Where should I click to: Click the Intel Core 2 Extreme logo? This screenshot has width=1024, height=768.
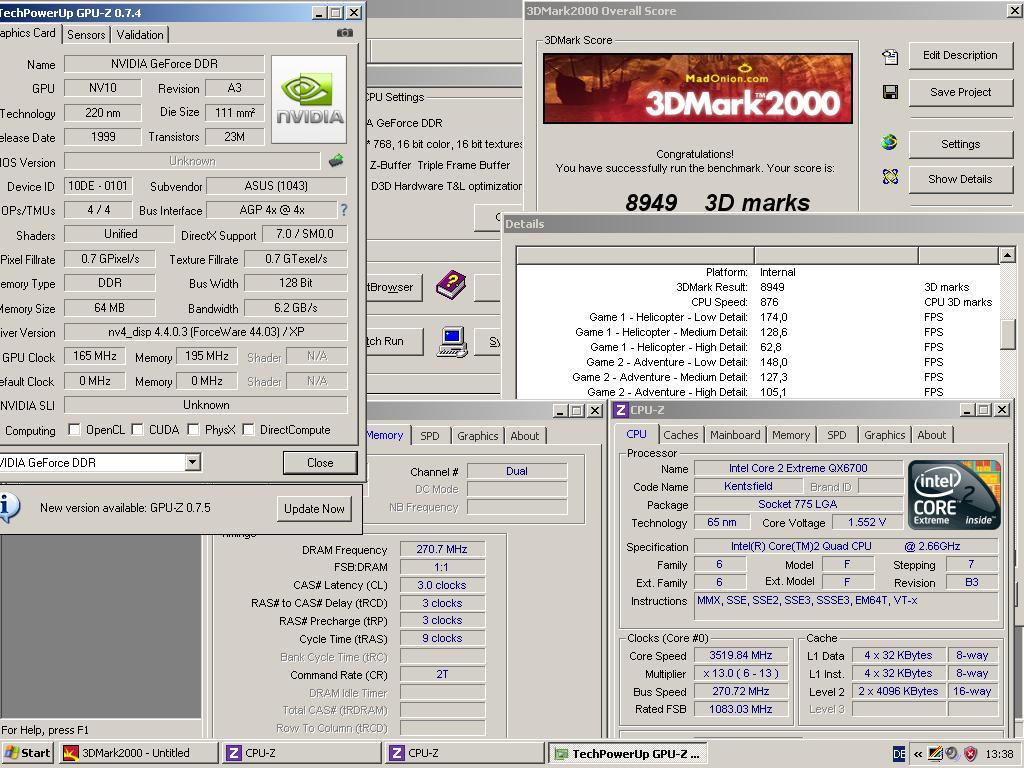pos(953,494)
